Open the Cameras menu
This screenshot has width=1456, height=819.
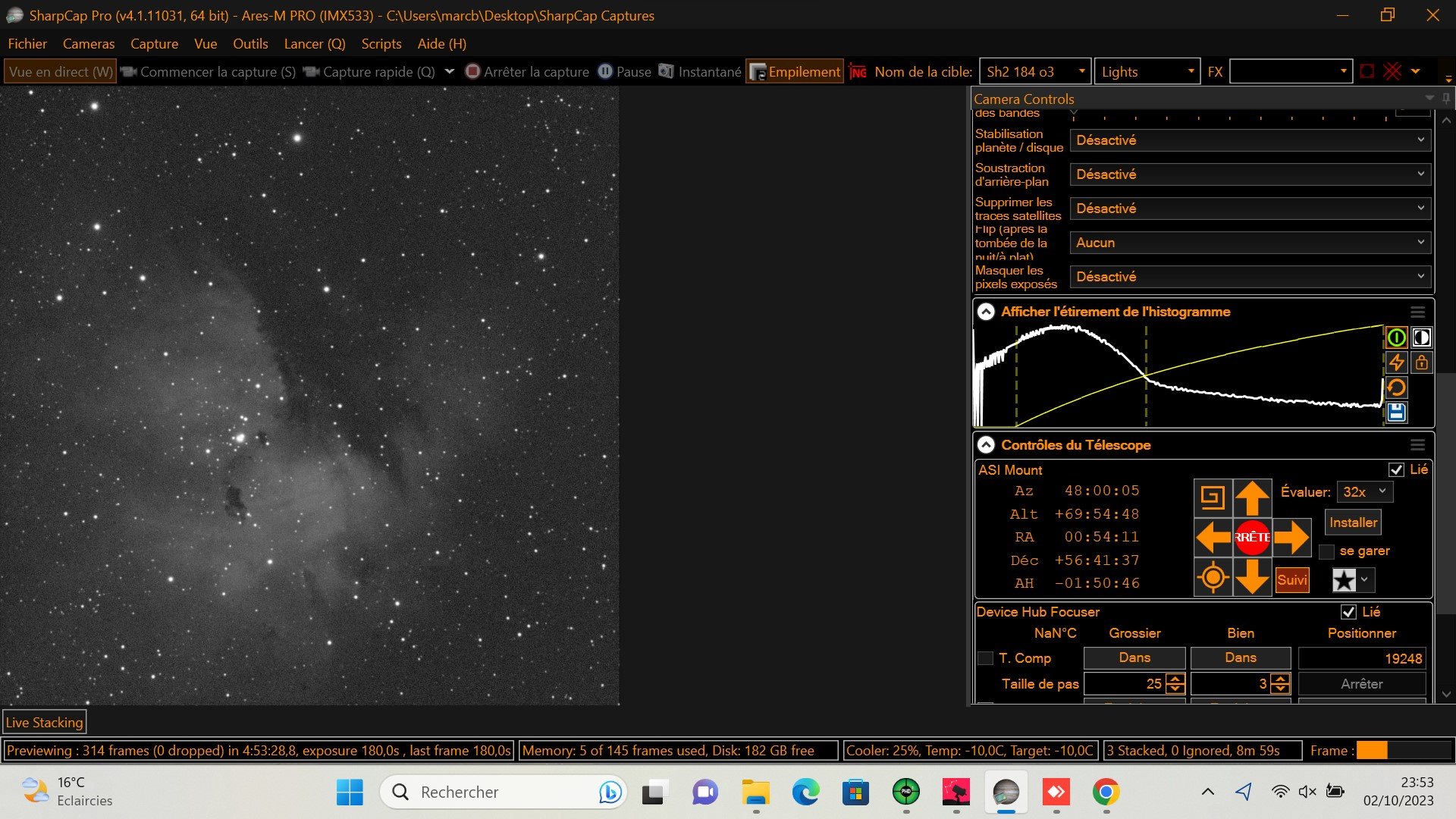pos(89,44)
